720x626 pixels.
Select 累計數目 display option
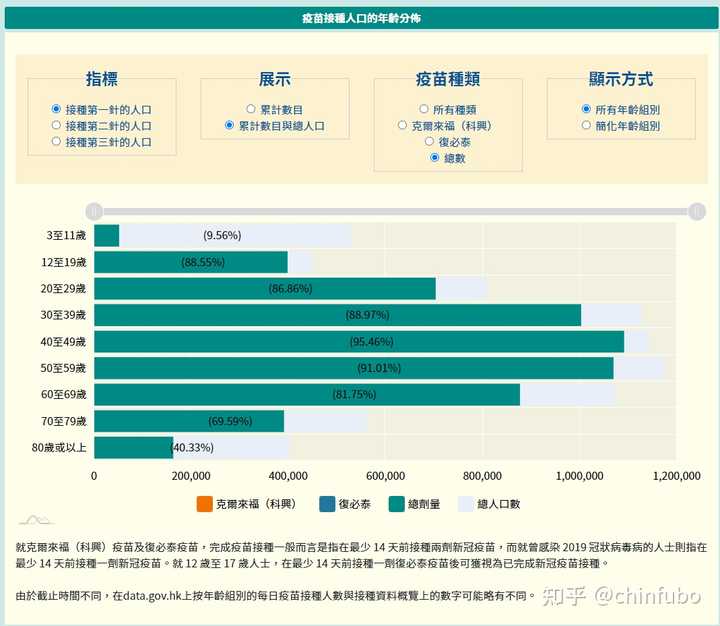(x=251, y=109)
